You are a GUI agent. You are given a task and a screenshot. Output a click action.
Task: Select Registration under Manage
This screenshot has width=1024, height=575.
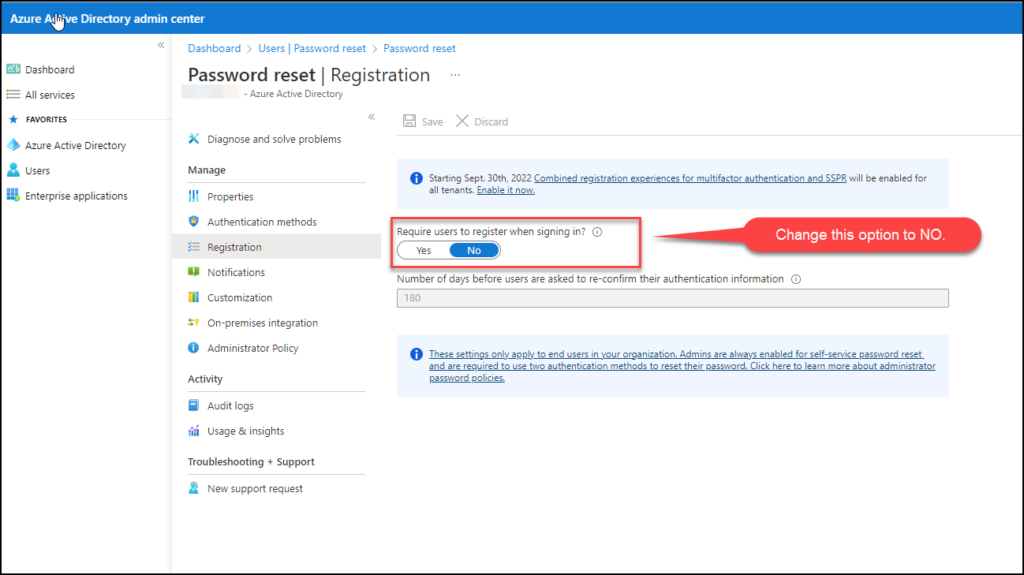234,247
